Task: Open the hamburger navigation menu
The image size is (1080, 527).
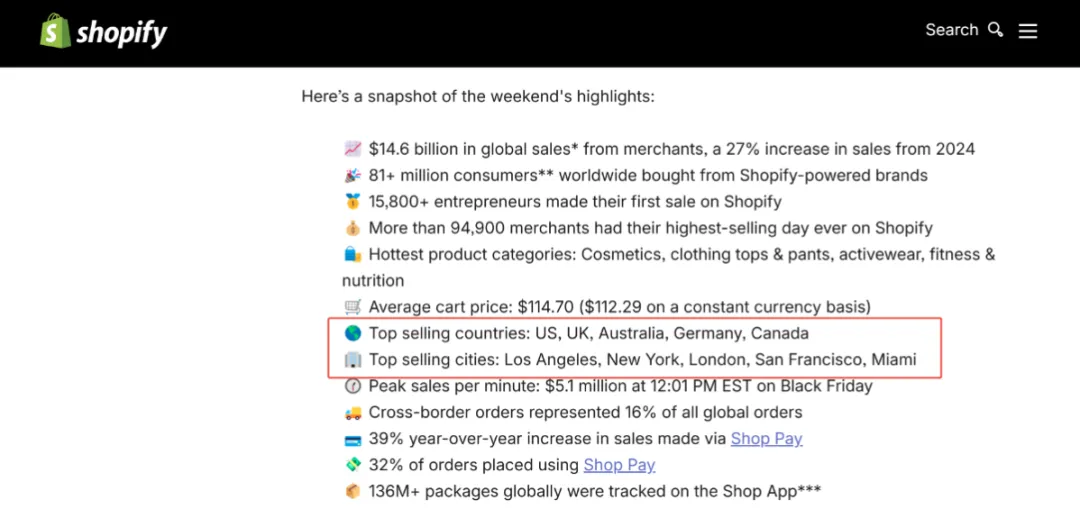Action: [1028, 31]
